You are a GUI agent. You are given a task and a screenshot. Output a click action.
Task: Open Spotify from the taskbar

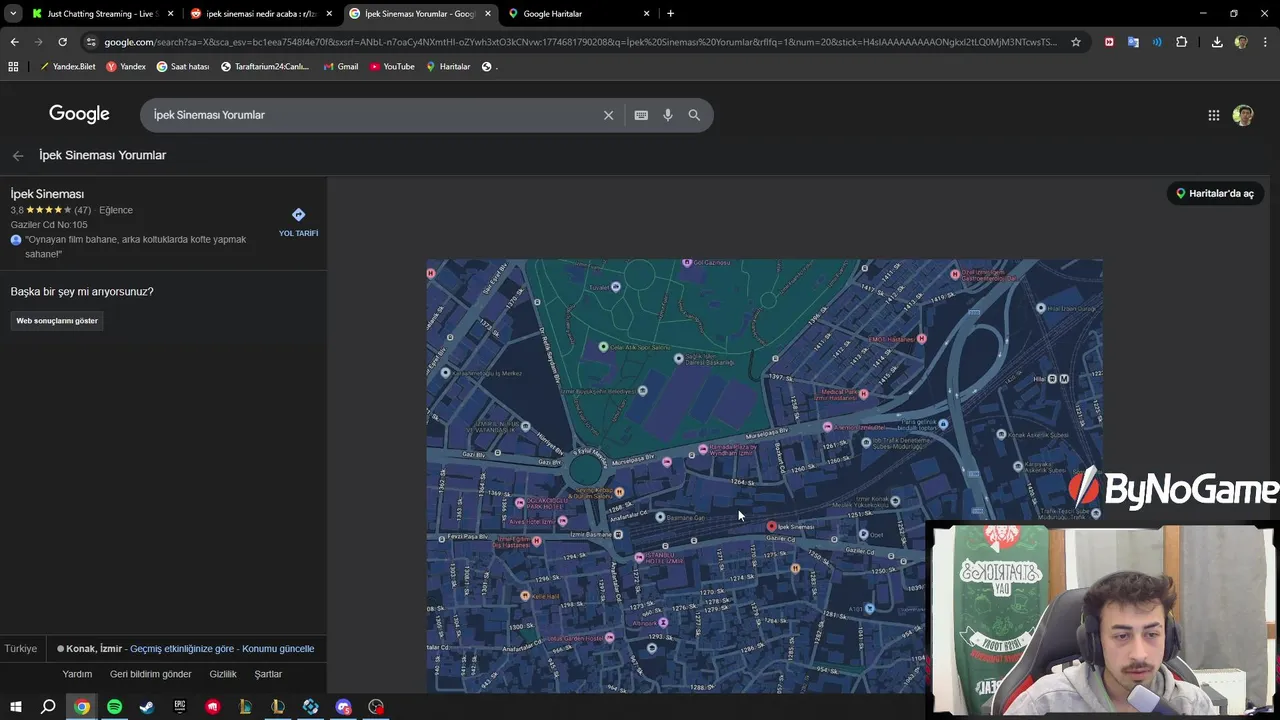coord(114,707)
